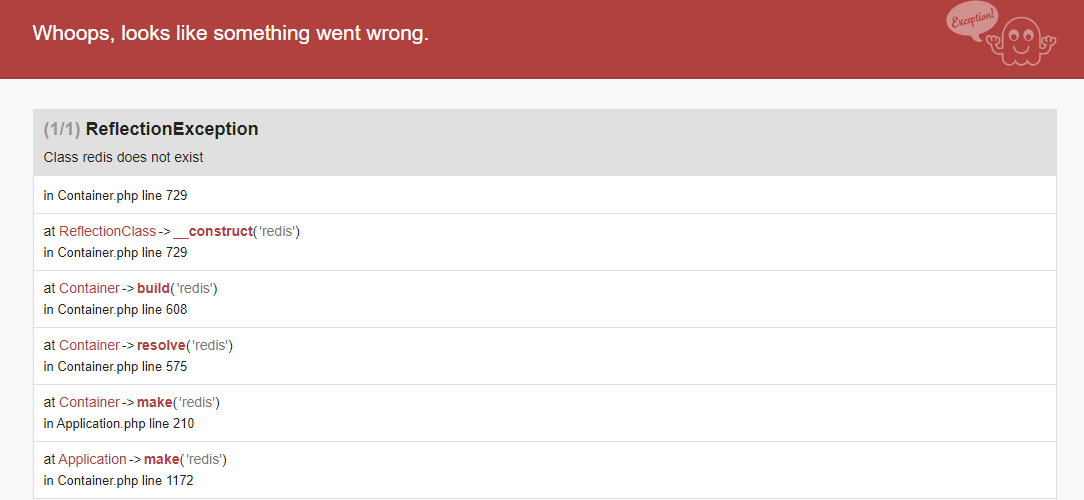Click the Exception speech bubble
1084x500 pixels.
pos(973,21)
